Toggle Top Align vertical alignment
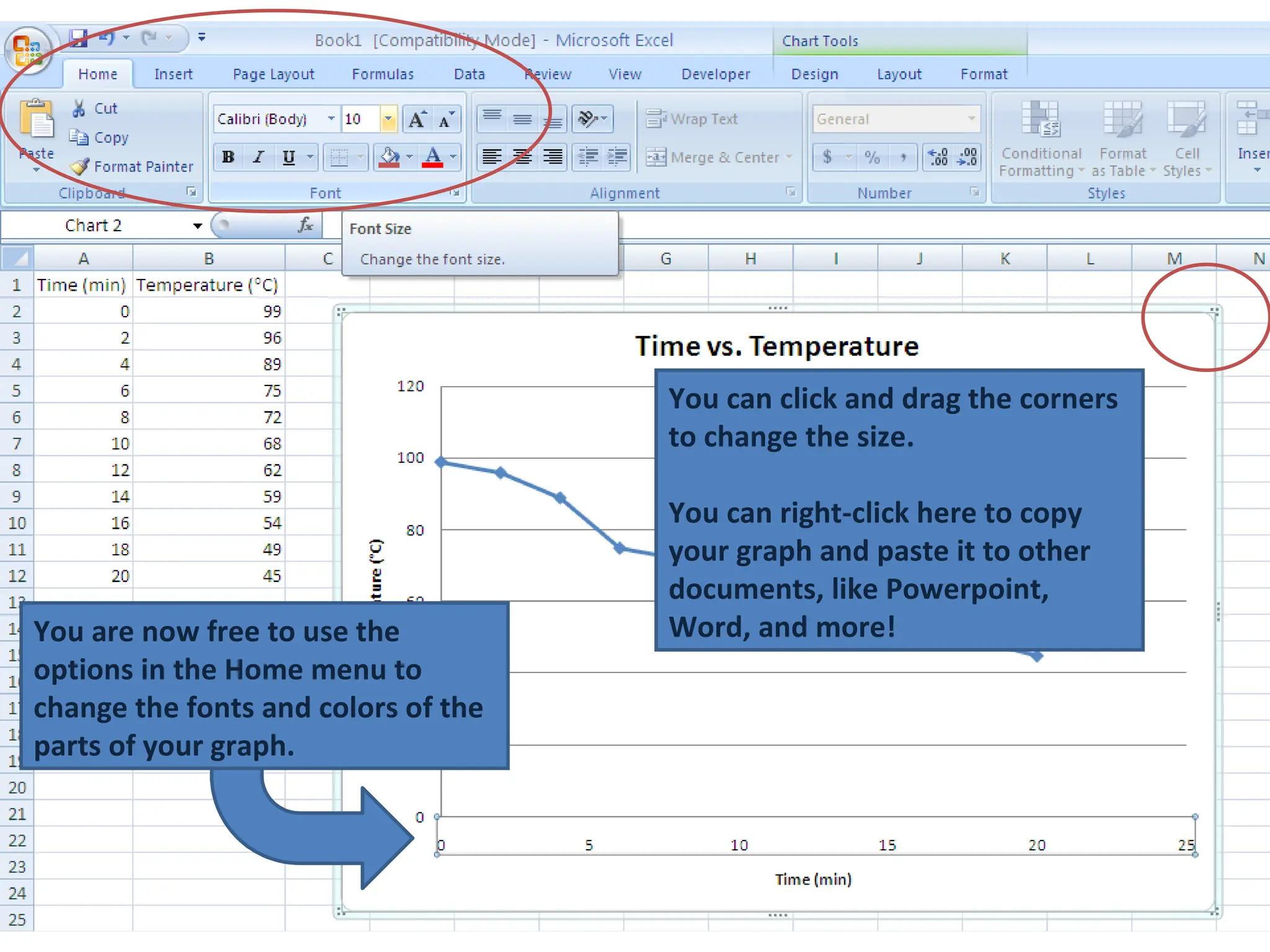 [x=492, y=118]
